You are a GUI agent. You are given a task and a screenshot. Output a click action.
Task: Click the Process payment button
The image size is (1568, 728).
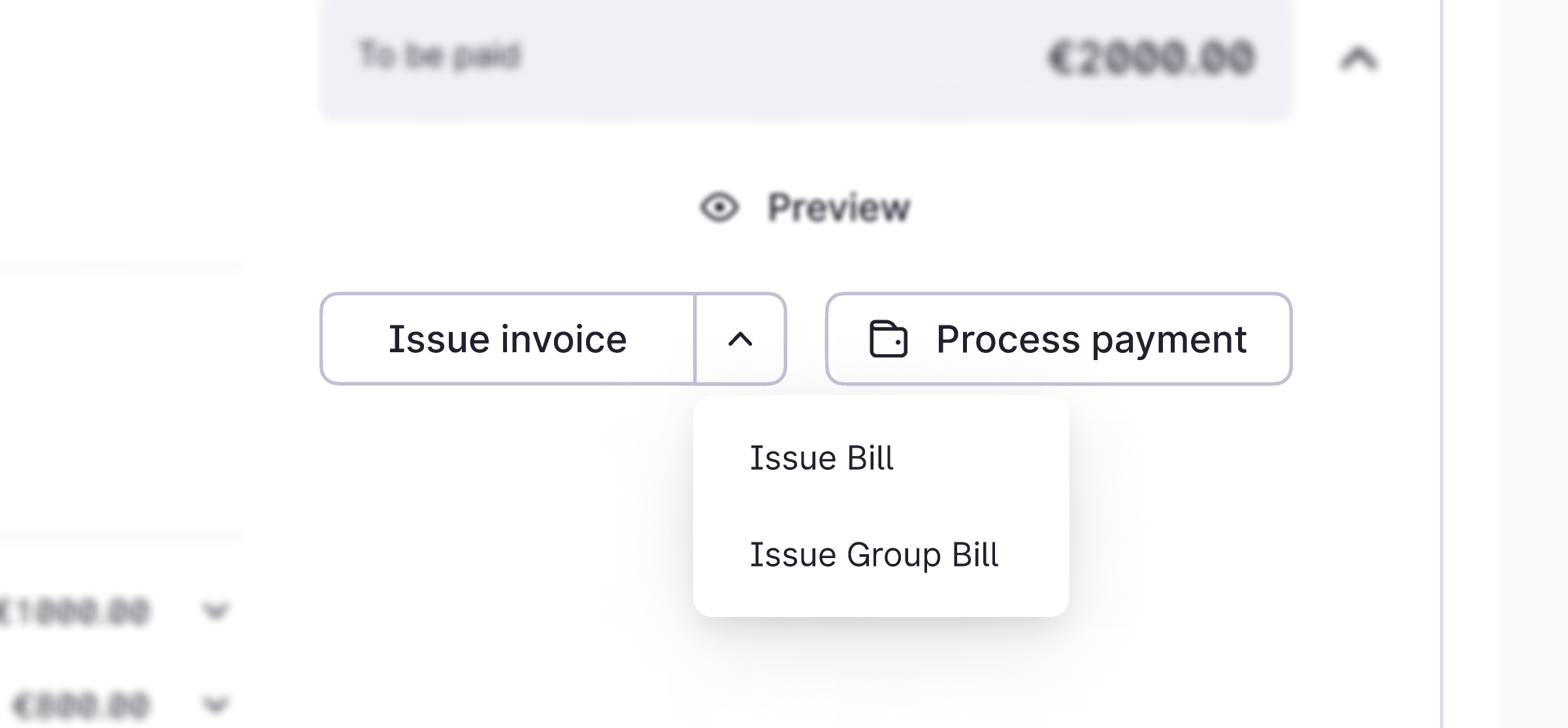click(x=1058, y=339)
